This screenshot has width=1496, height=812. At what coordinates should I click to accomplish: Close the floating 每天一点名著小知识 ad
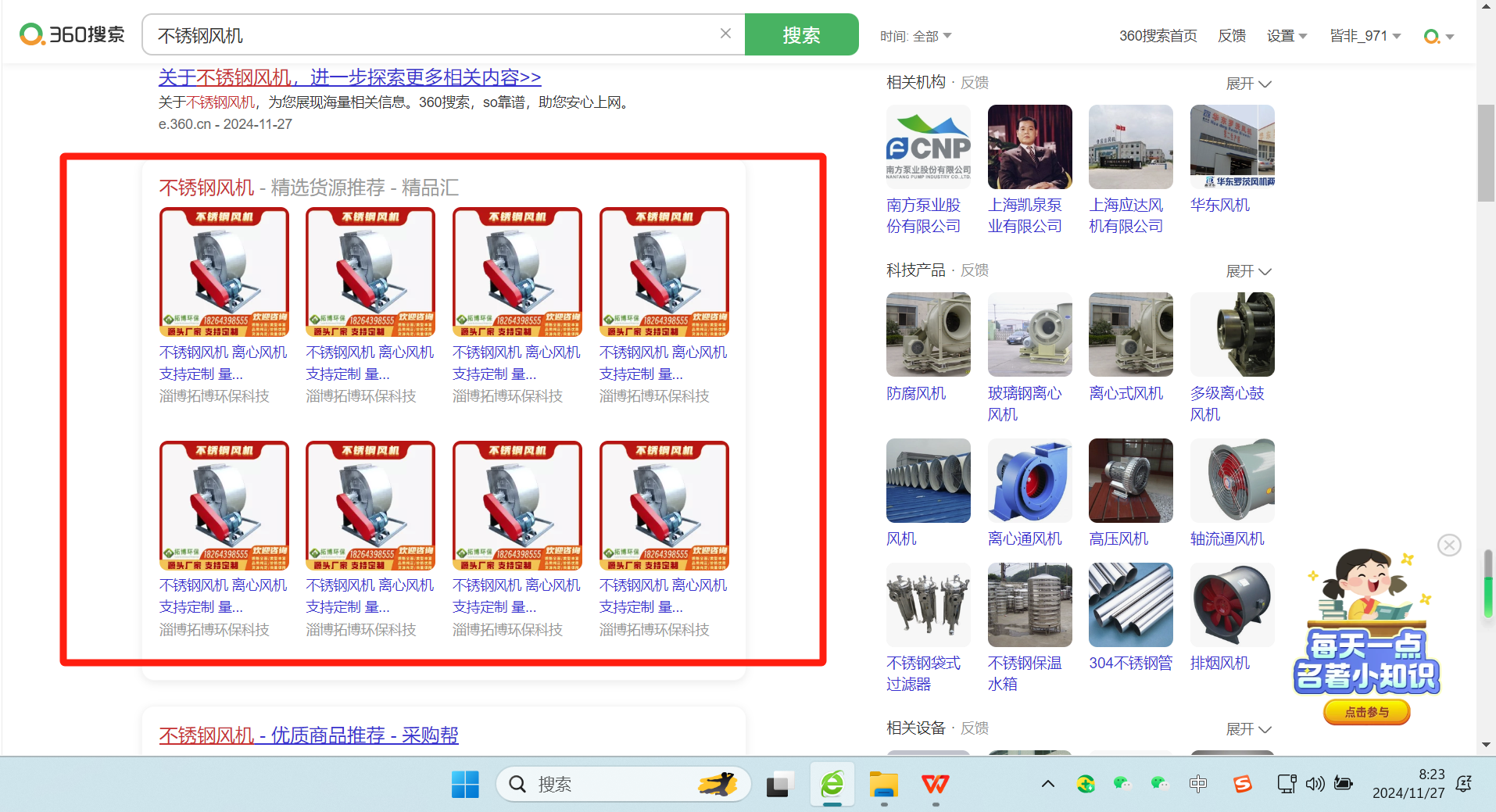point(1449,545)
